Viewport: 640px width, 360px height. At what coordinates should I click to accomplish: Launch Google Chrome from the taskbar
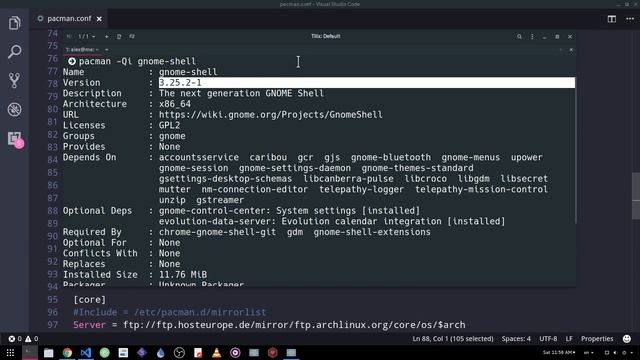tap(67, 353)
